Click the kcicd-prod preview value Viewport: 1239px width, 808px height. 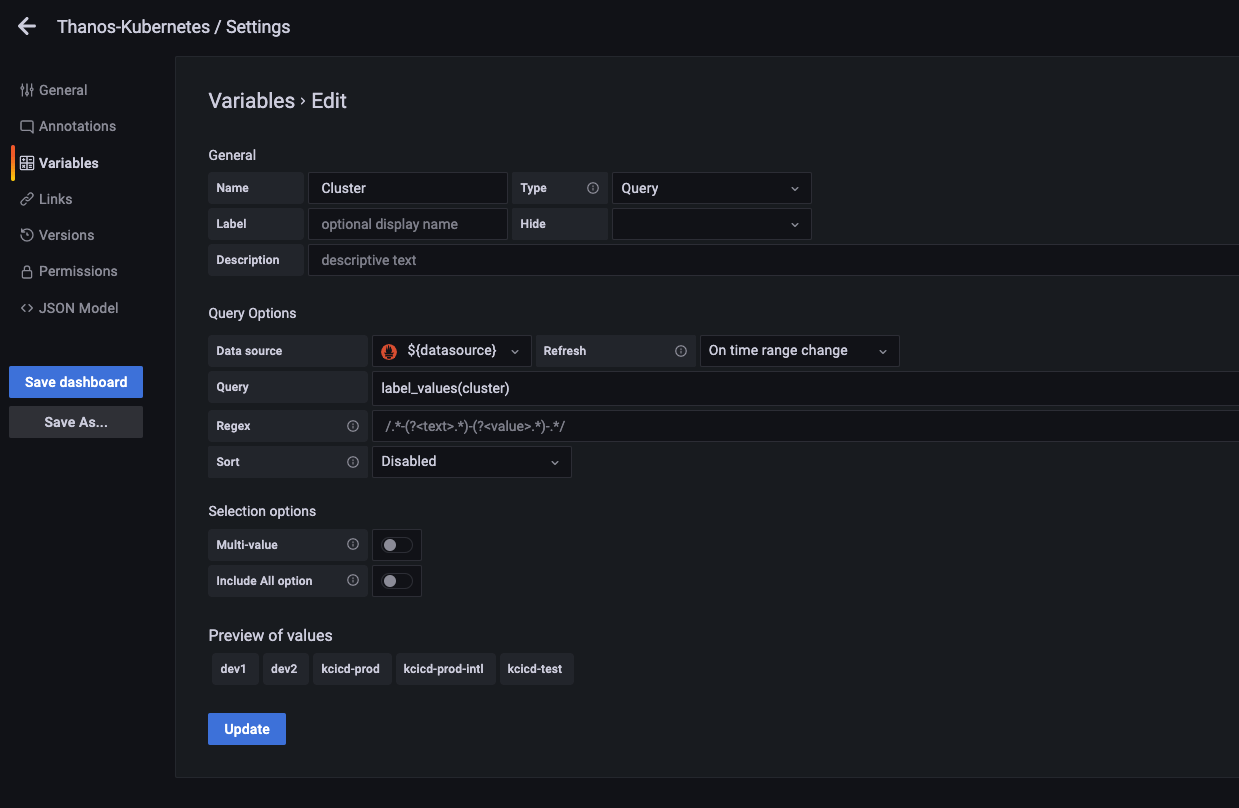tap(351, 669)
